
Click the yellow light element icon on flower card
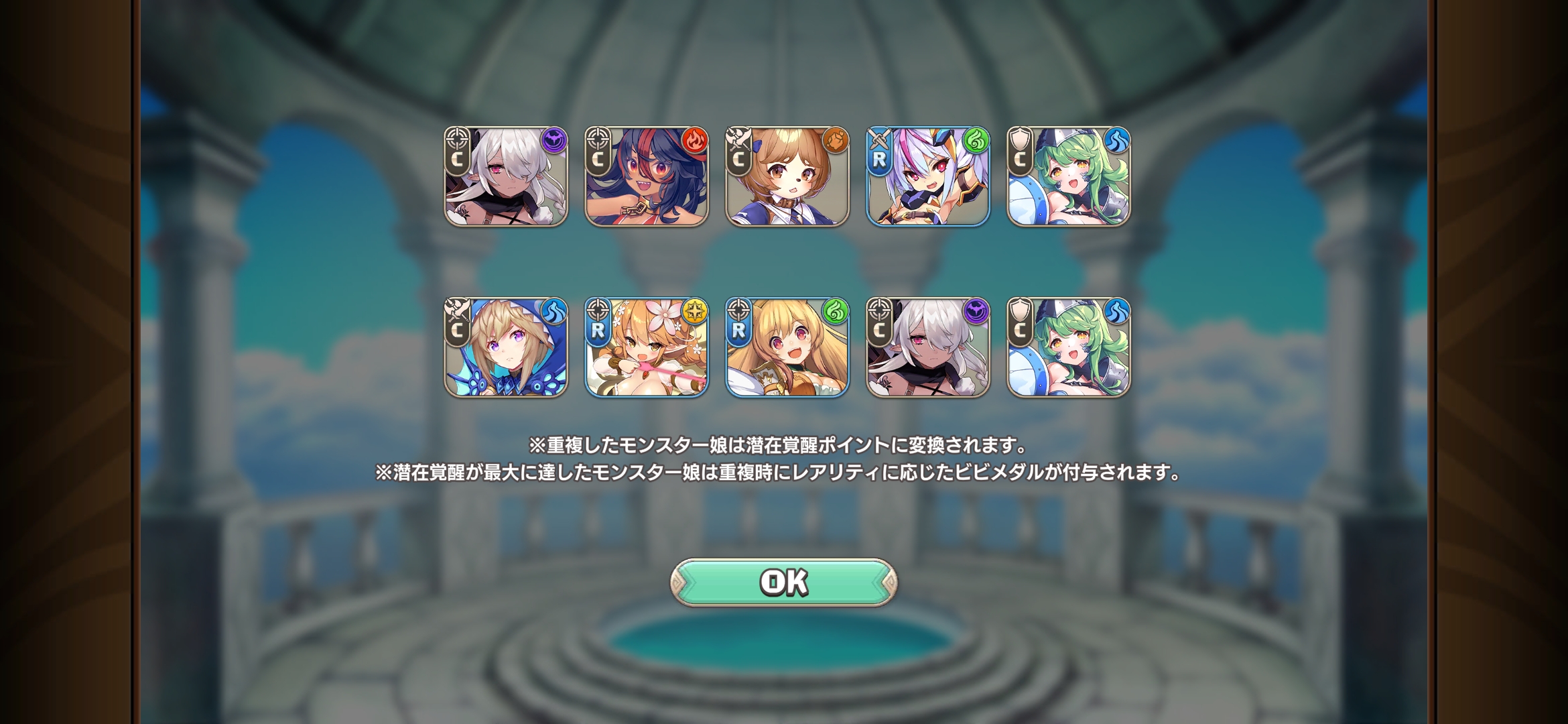coord(695,311)
